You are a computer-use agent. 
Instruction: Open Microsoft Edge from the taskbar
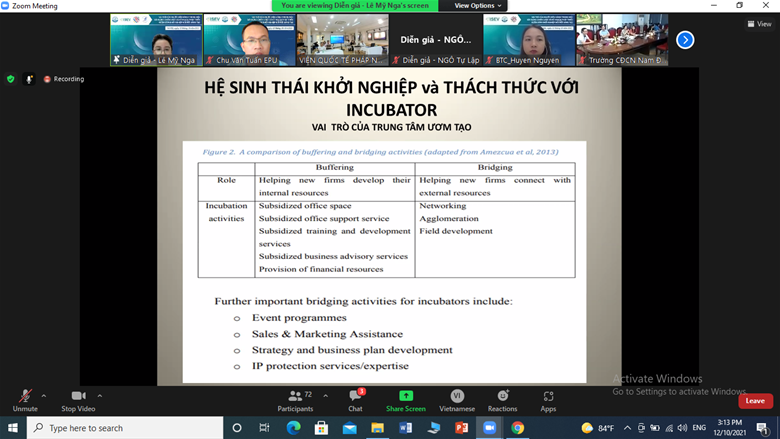pos(293,428)
